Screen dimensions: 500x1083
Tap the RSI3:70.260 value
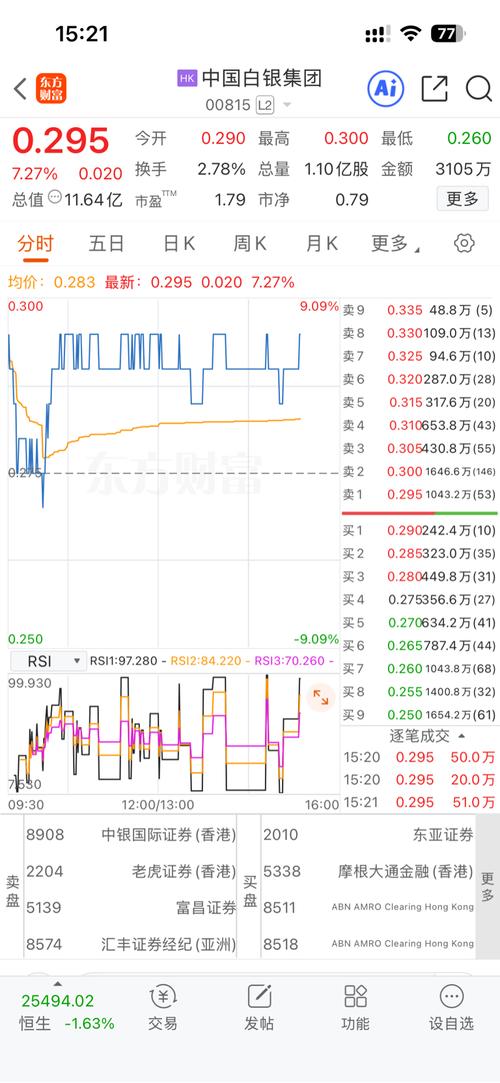tap(289, 661)
